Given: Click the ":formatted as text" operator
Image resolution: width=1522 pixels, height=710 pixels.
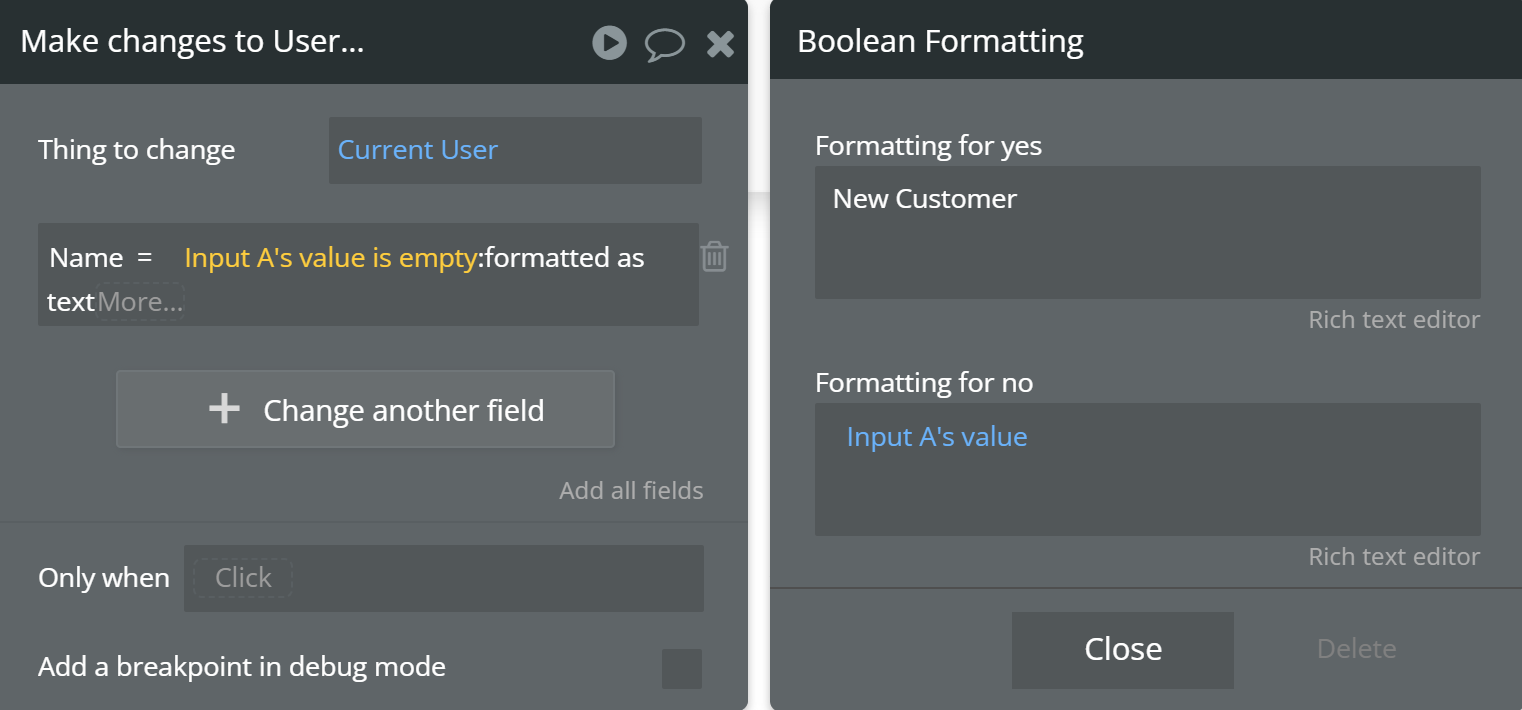Looking at the screenshot, I should (x=562, y=258).
